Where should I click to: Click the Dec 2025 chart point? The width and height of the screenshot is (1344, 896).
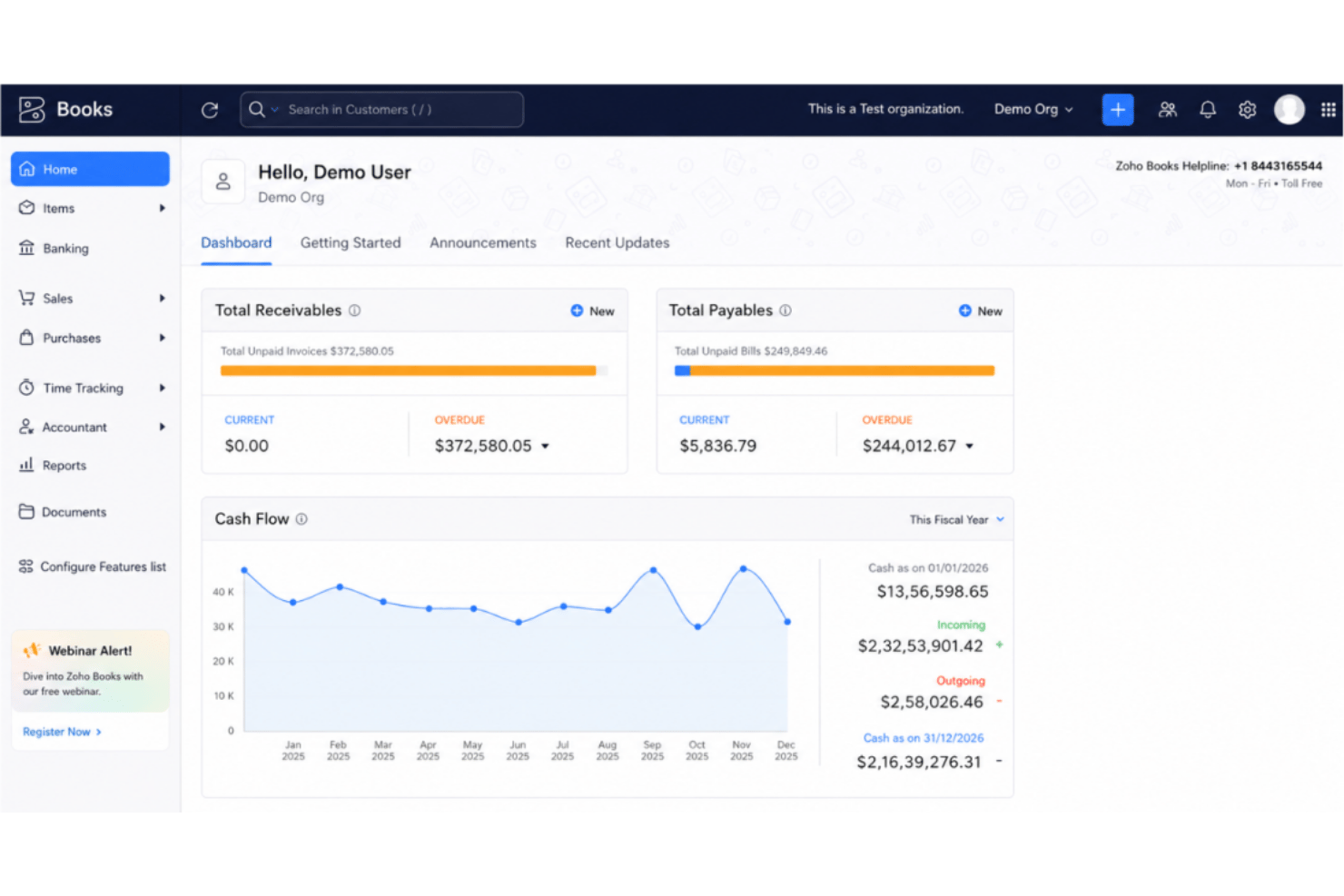point(787,622)
